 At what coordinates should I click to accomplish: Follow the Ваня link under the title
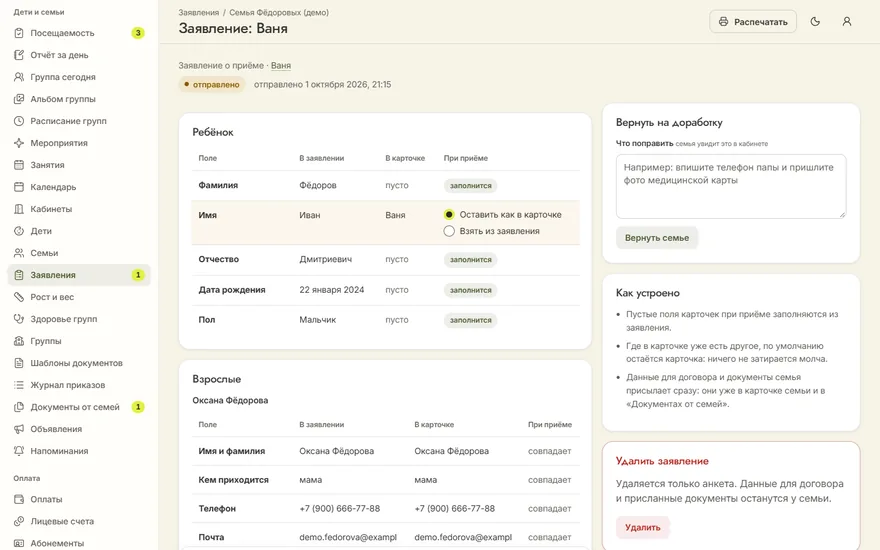pyautogui.click(x=281, y=65)
